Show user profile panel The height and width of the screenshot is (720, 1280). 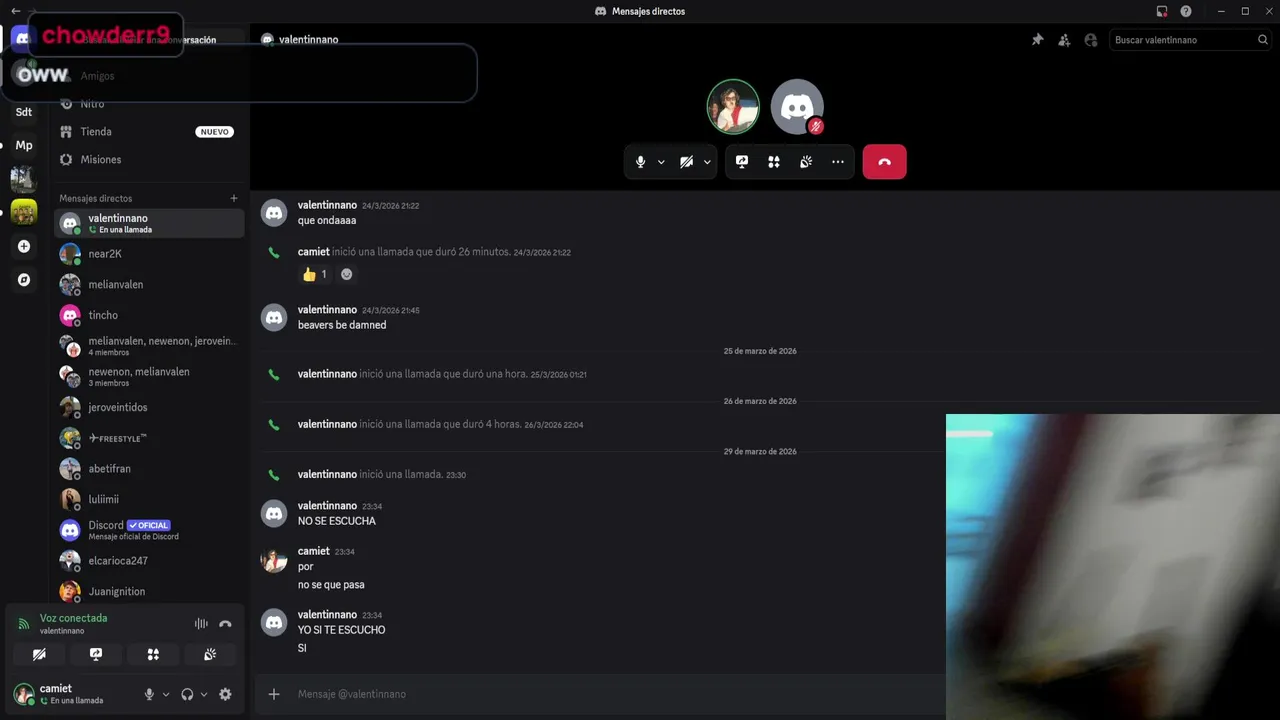1091,40
